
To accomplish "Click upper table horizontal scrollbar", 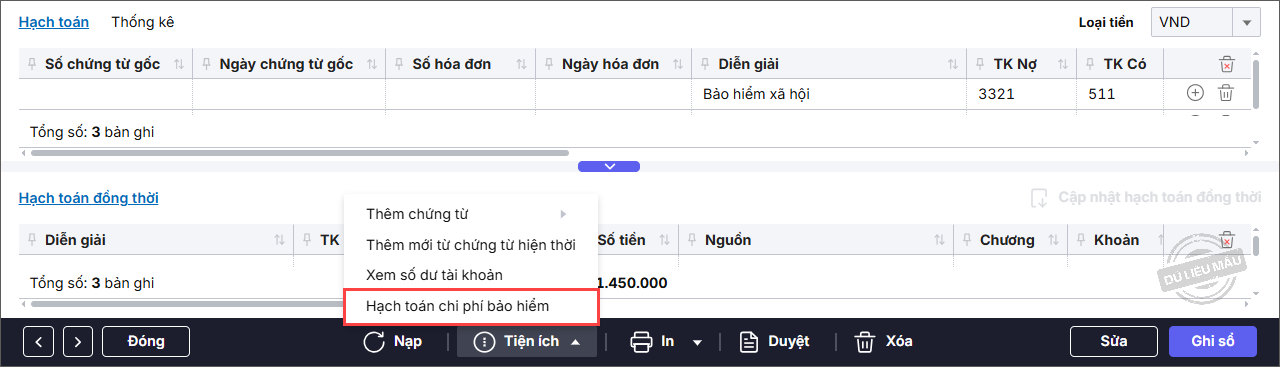I will pyautogui.click(x=300, y=153).
